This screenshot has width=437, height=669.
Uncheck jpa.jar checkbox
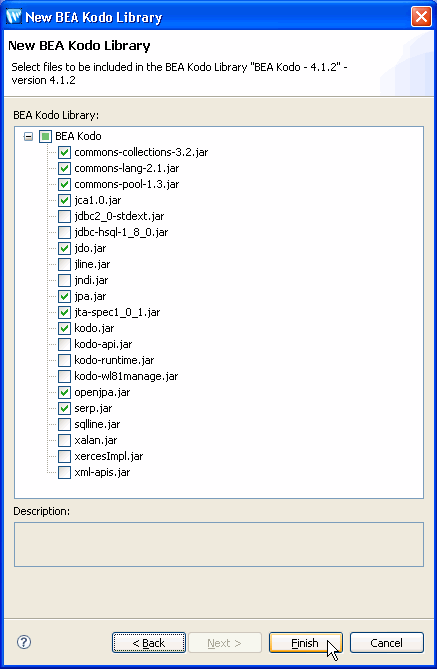(x=64, y=297)
